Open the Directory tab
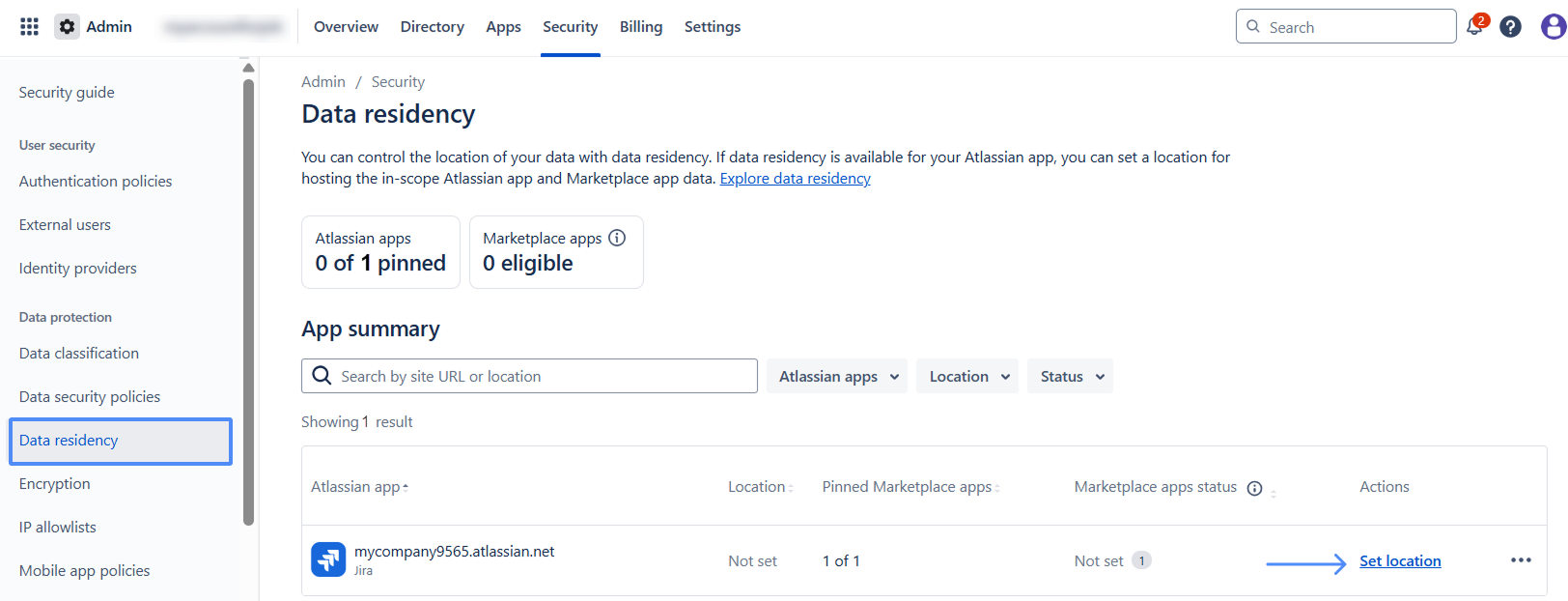Screen dimensions: 1568x601 (x=432, y=27)
